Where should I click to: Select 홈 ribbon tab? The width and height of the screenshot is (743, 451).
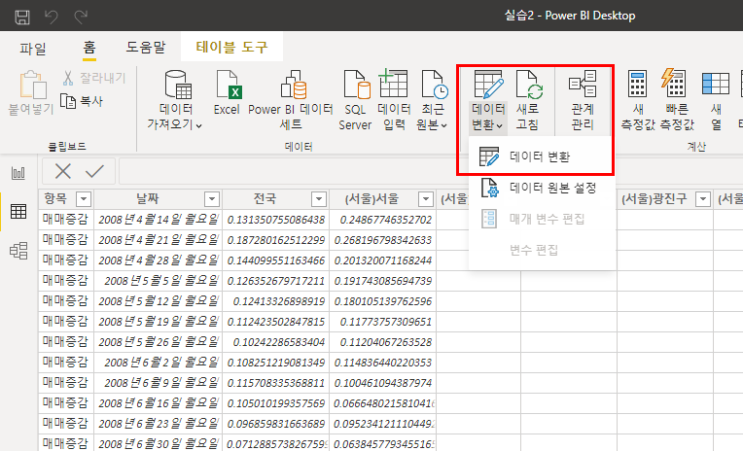(89, 48)
